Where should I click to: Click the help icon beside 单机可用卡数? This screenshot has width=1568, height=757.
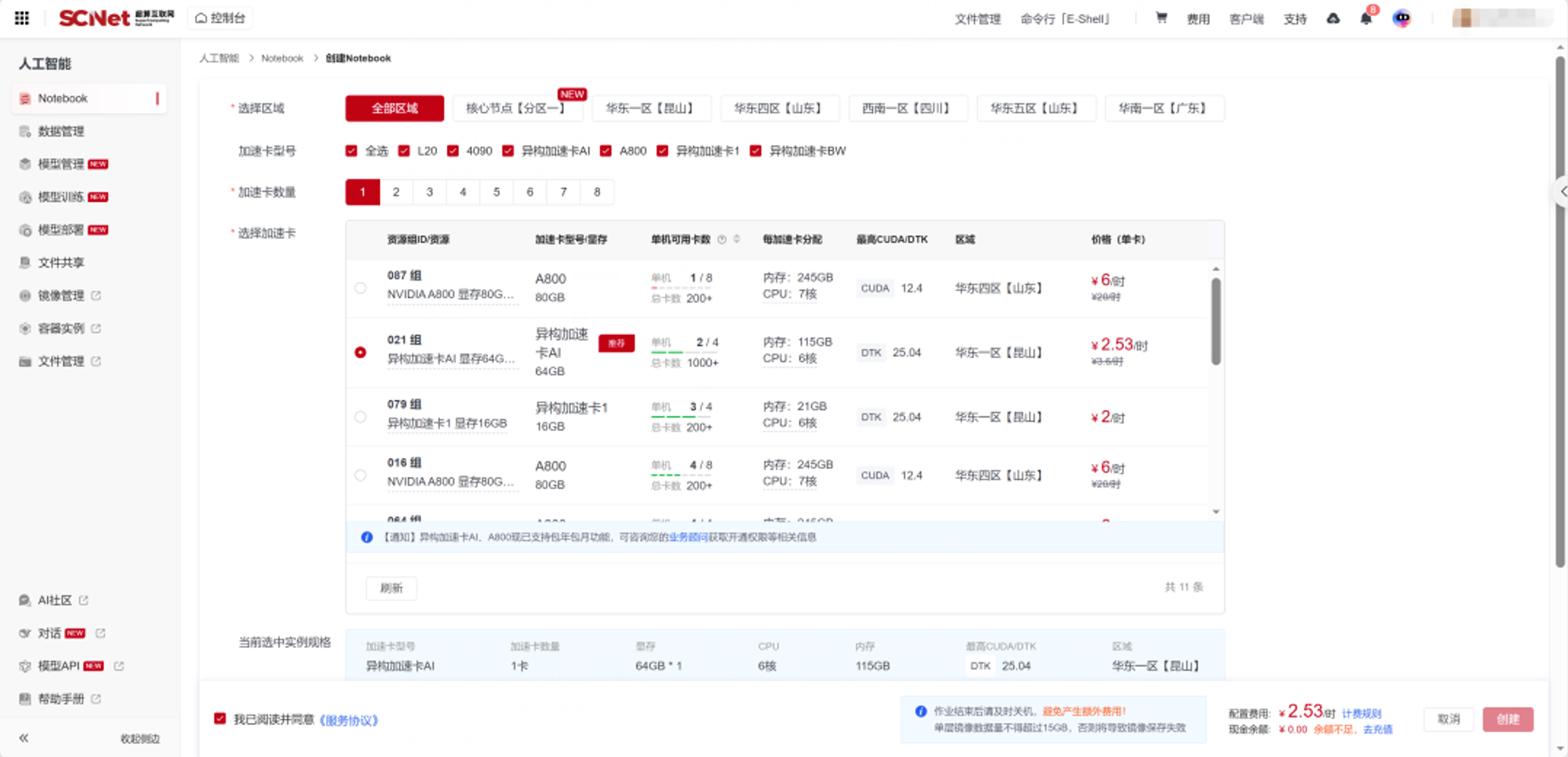722,239
